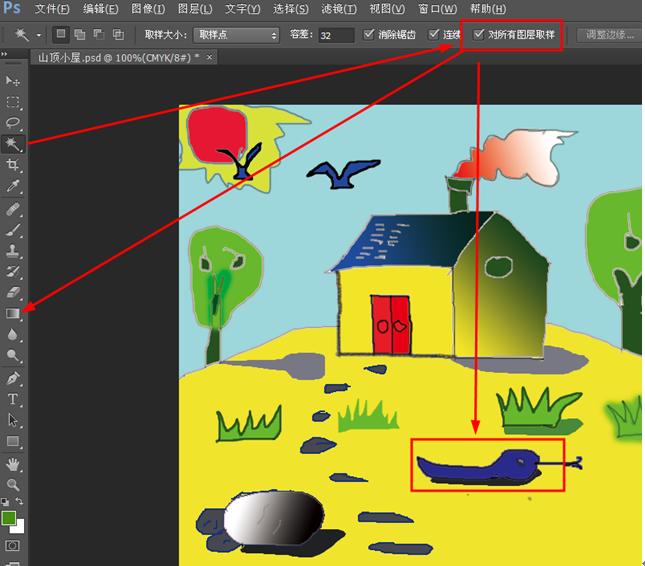
Task: Select the Rectangular Marquee tool
Action: [x=13, y=102]
